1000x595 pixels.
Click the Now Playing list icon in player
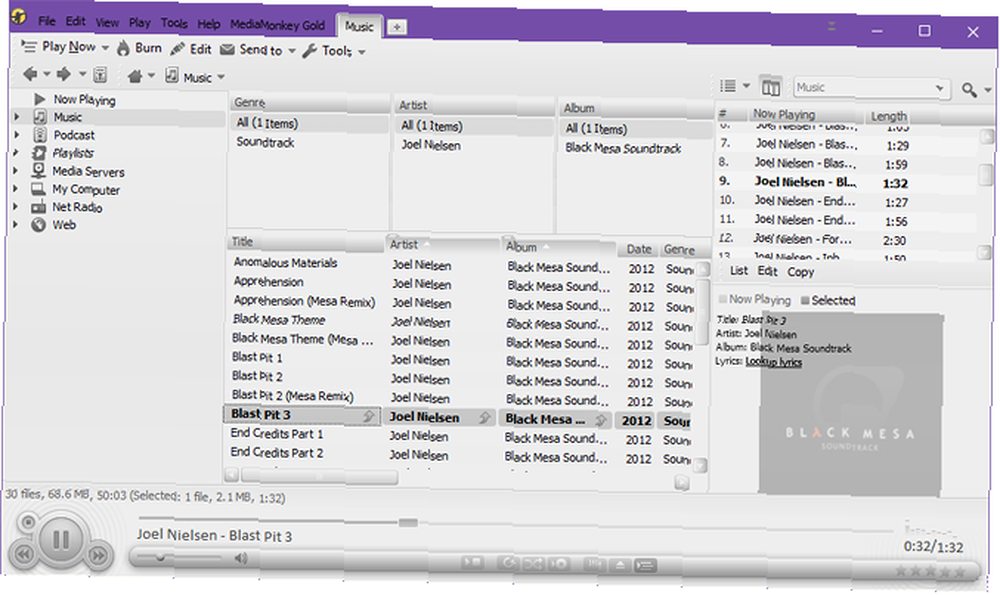coord(646,566)
